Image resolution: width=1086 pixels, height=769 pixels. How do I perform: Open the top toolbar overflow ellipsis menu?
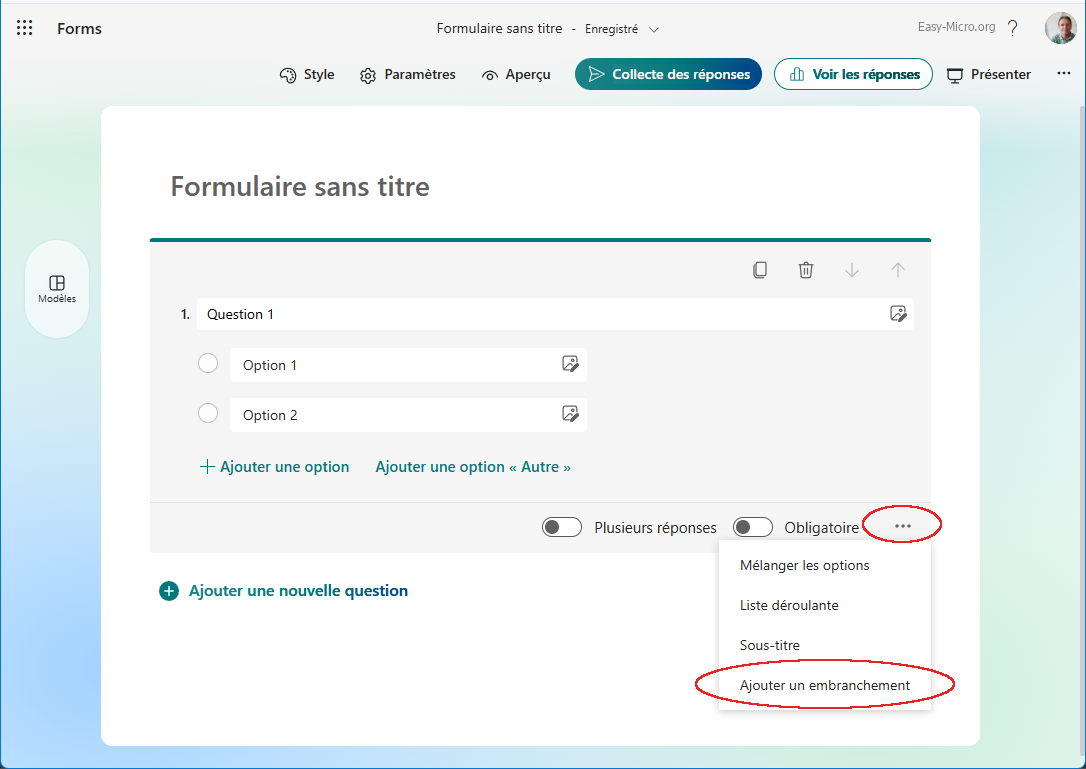1064,74
